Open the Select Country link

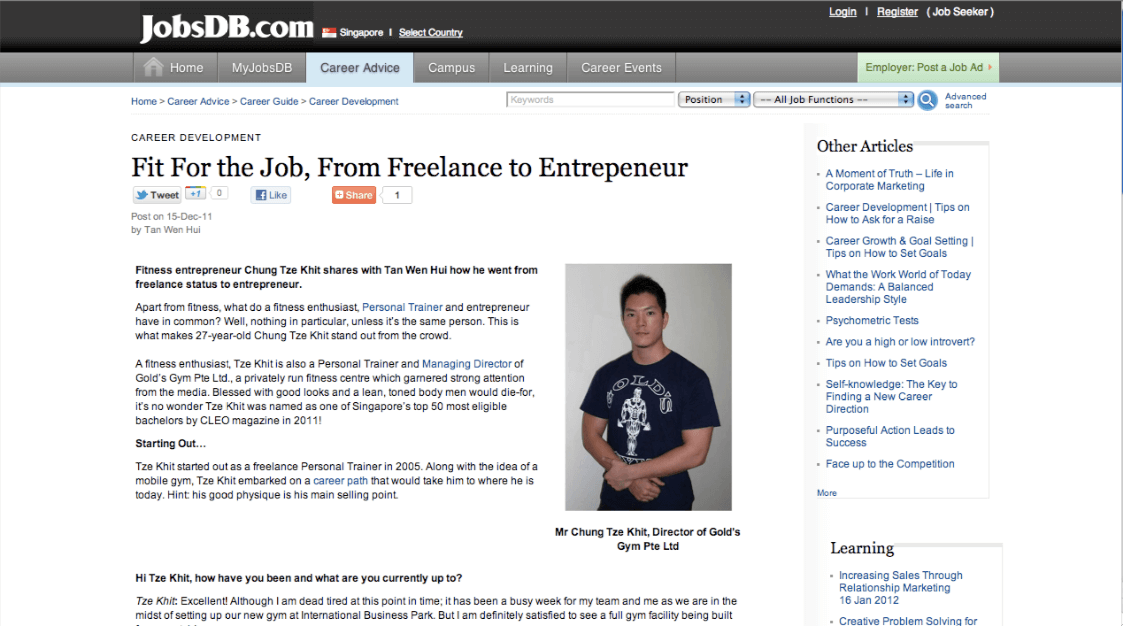[430, 32]
